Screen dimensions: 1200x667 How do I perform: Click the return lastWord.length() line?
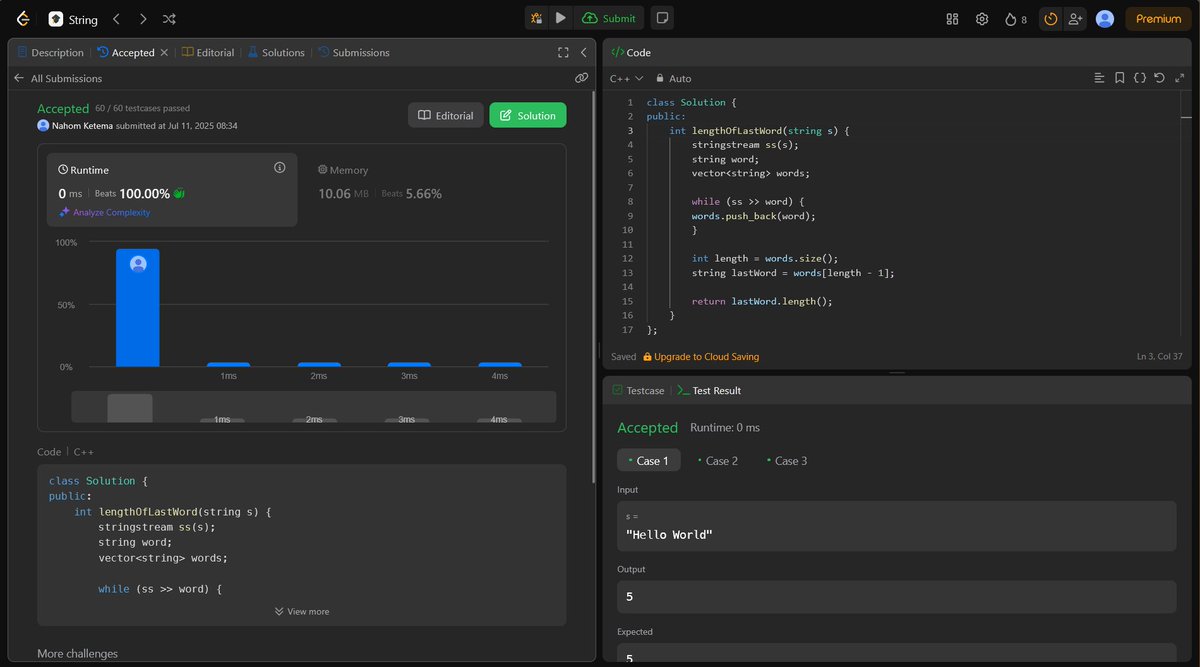(x=762, y=301)
